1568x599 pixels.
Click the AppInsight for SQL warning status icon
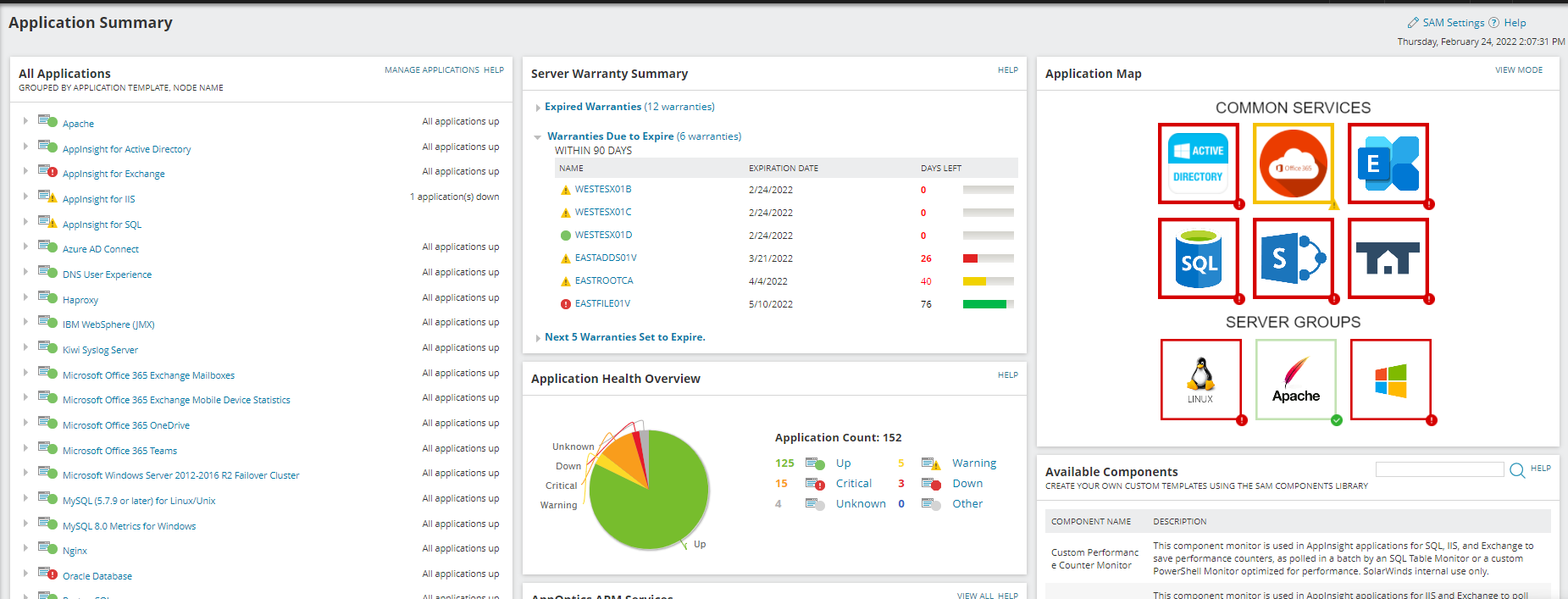pyautogui.click(x=48, y=222)
